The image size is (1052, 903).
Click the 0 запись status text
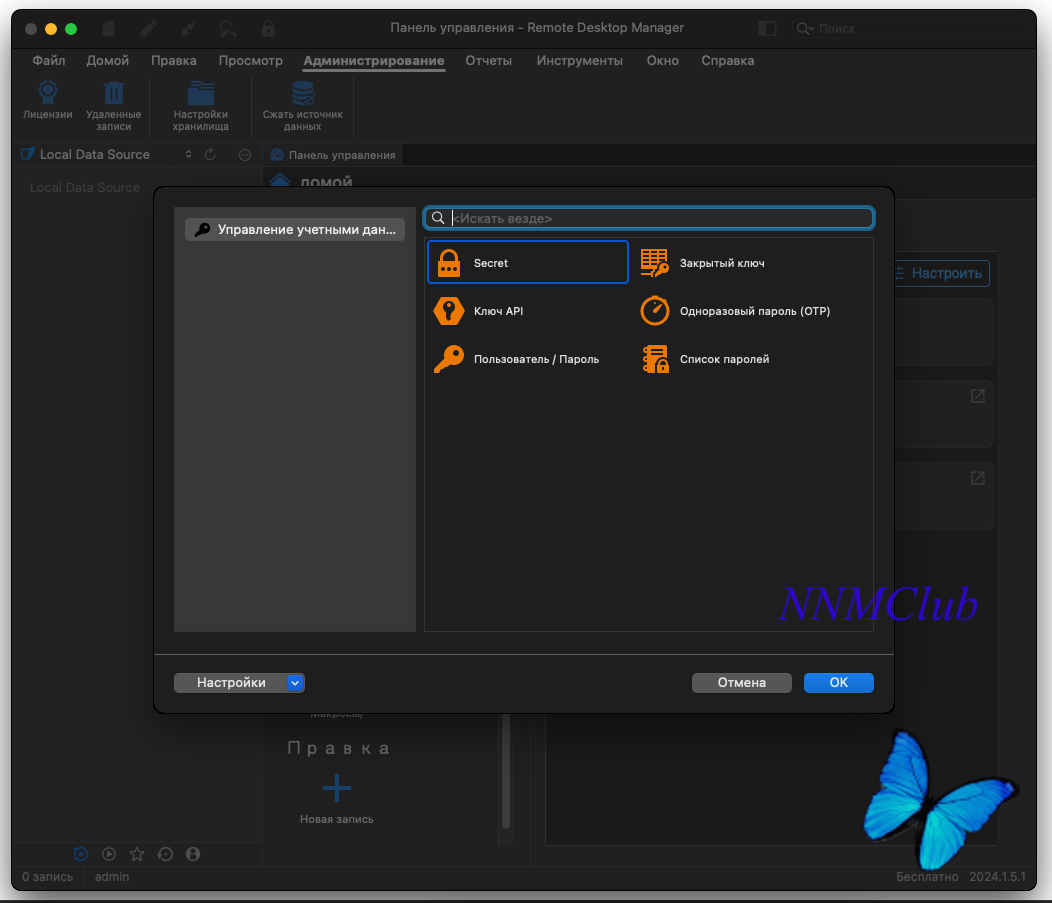point(47,876)
